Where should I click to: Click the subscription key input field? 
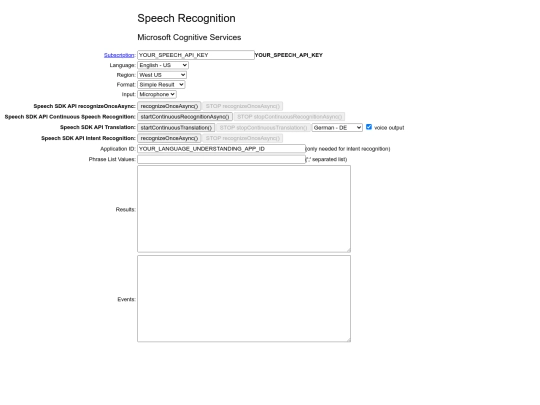[196, 55]
